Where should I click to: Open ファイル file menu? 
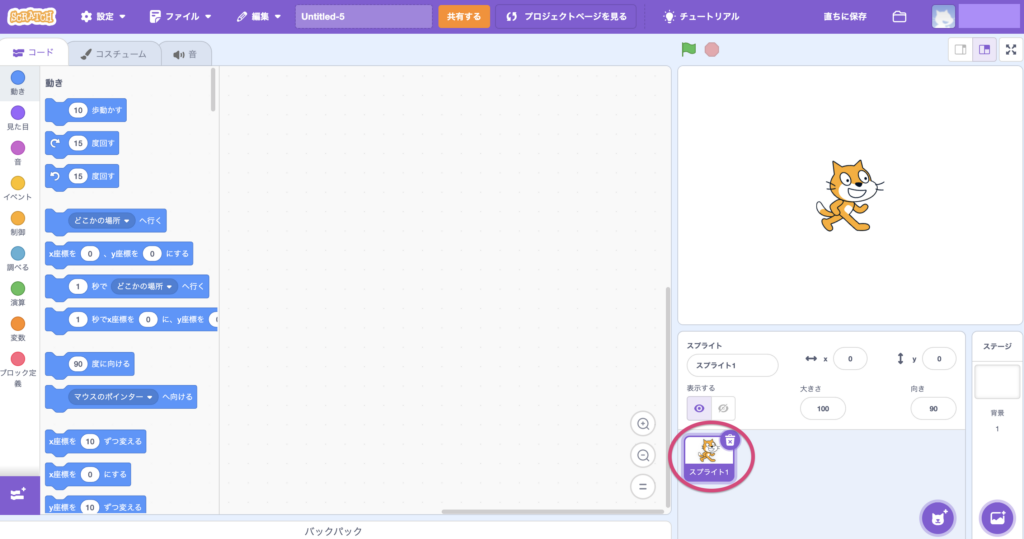pos(180,16)
